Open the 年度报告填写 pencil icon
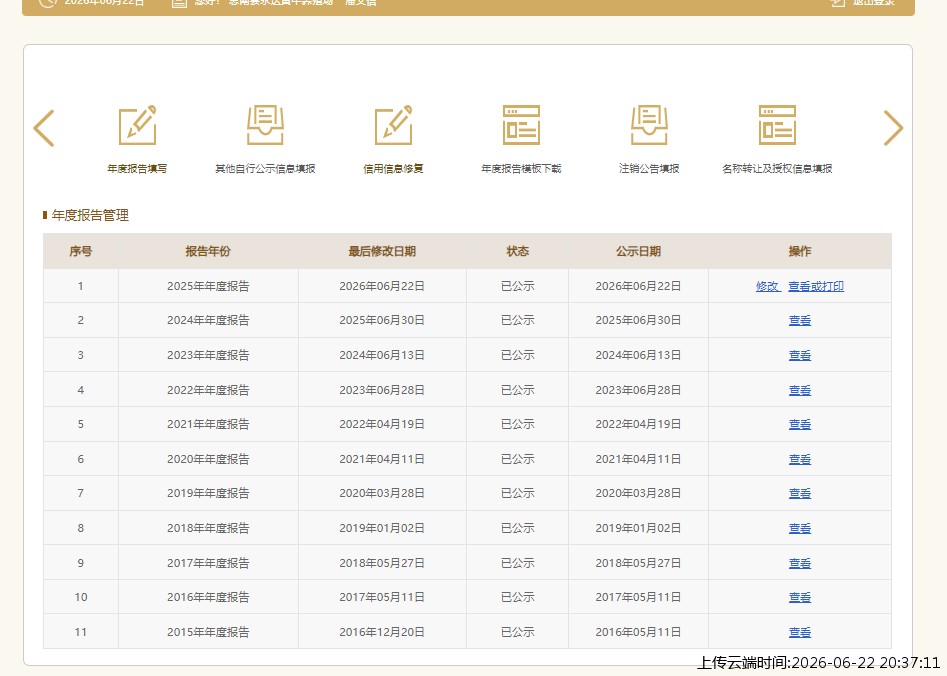947x676 pixels. tap(137, 125)
